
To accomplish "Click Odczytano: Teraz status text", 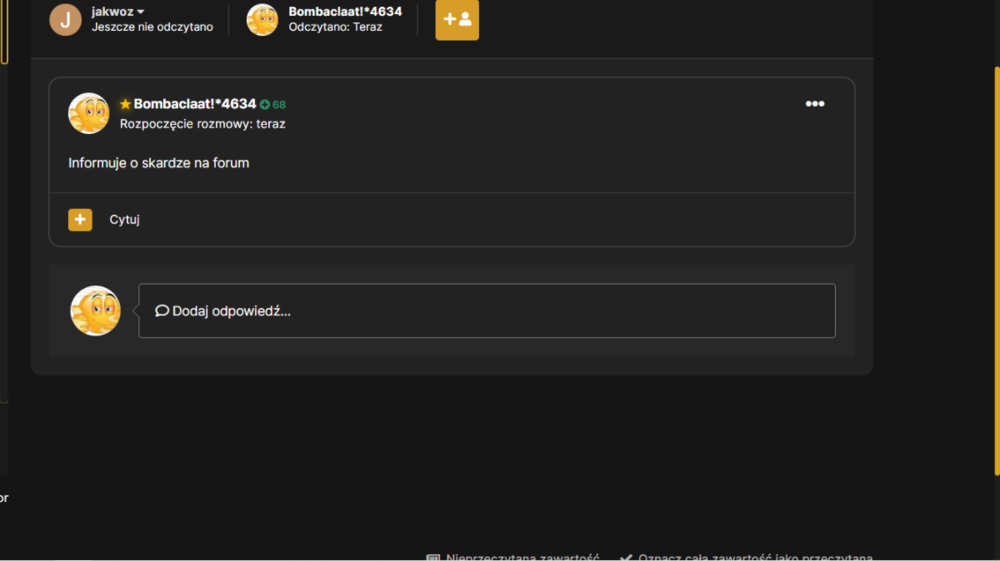I will pos(335,27).
